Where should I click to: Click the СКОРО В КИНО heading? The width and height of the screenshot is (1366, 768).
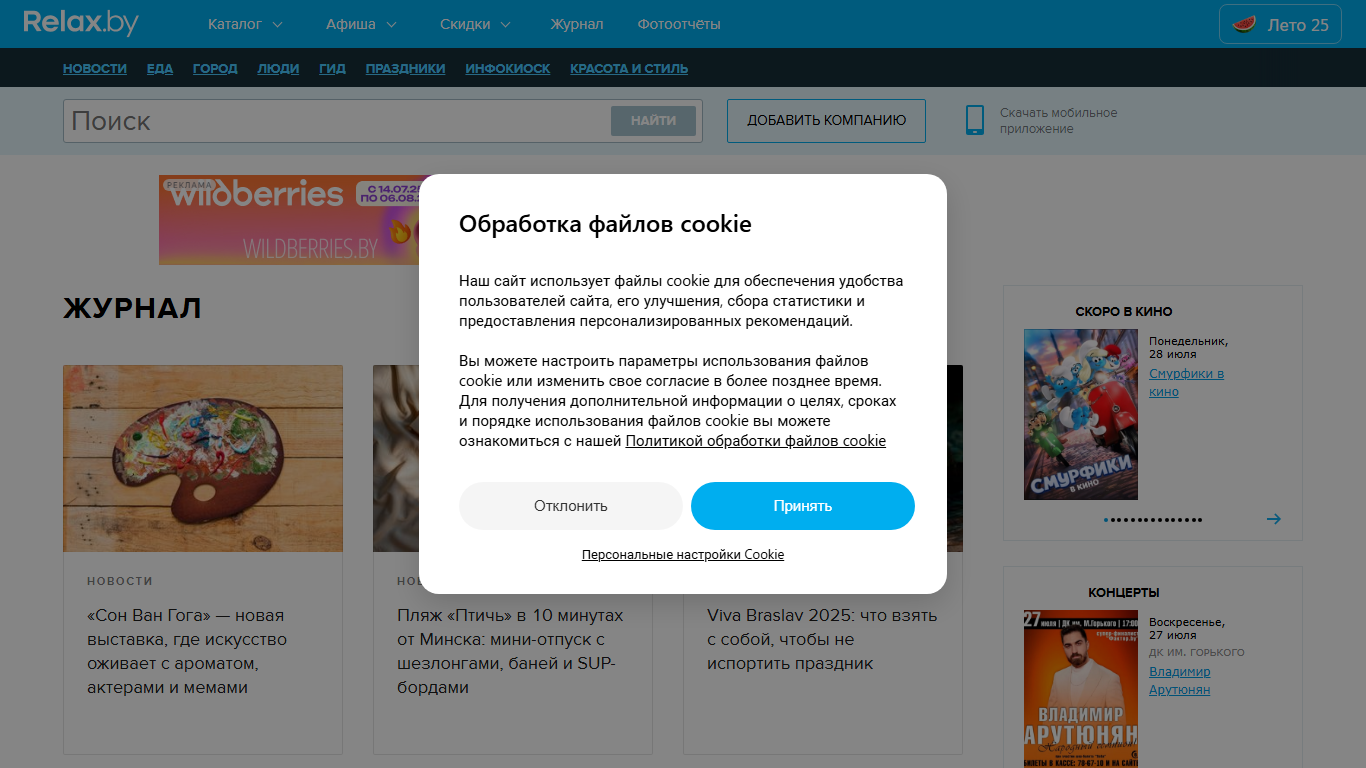tap(1124, 312)
